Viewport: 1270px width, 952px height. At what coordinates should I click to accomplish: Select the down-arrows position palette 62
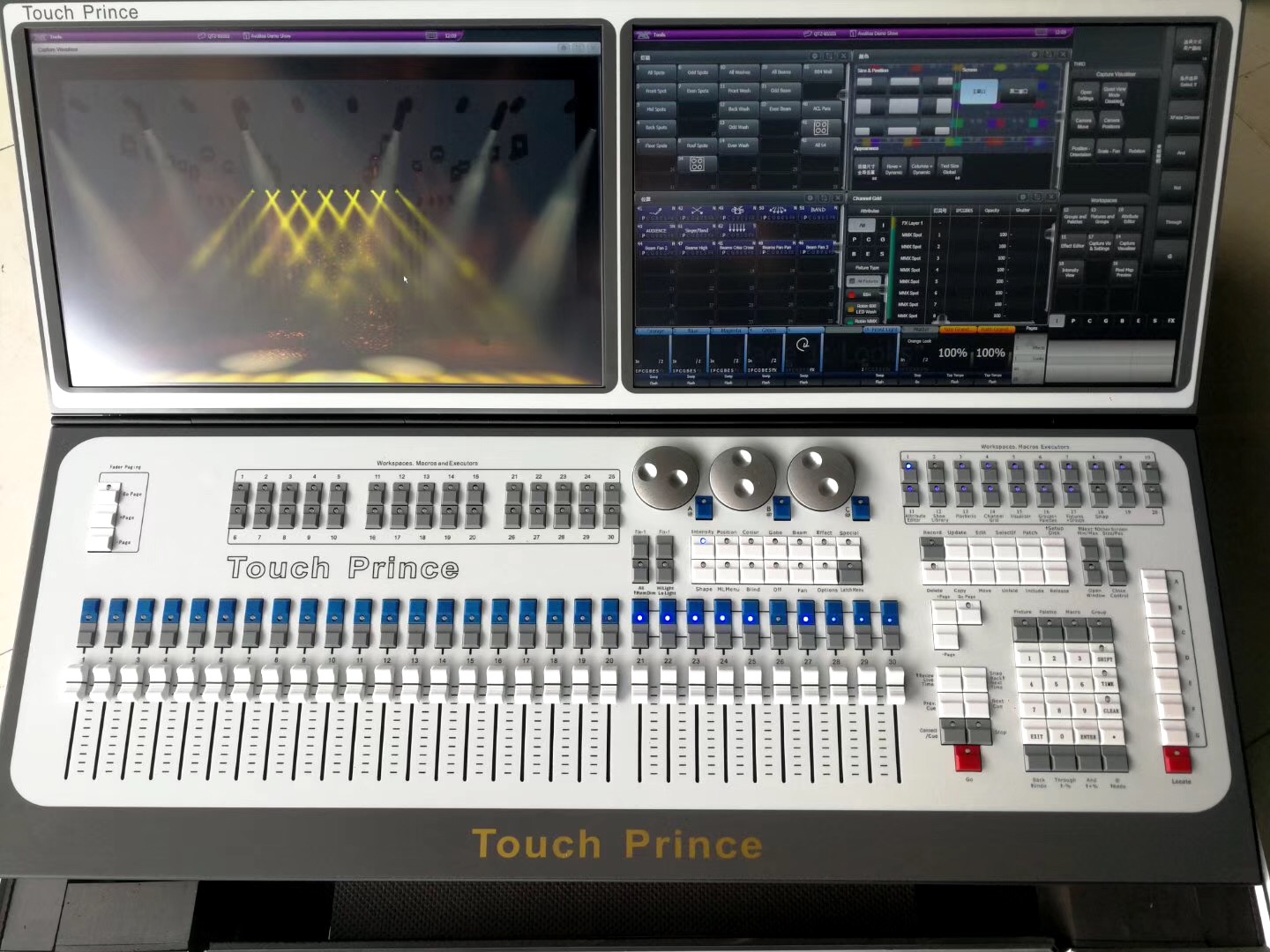tap(737, 231)
